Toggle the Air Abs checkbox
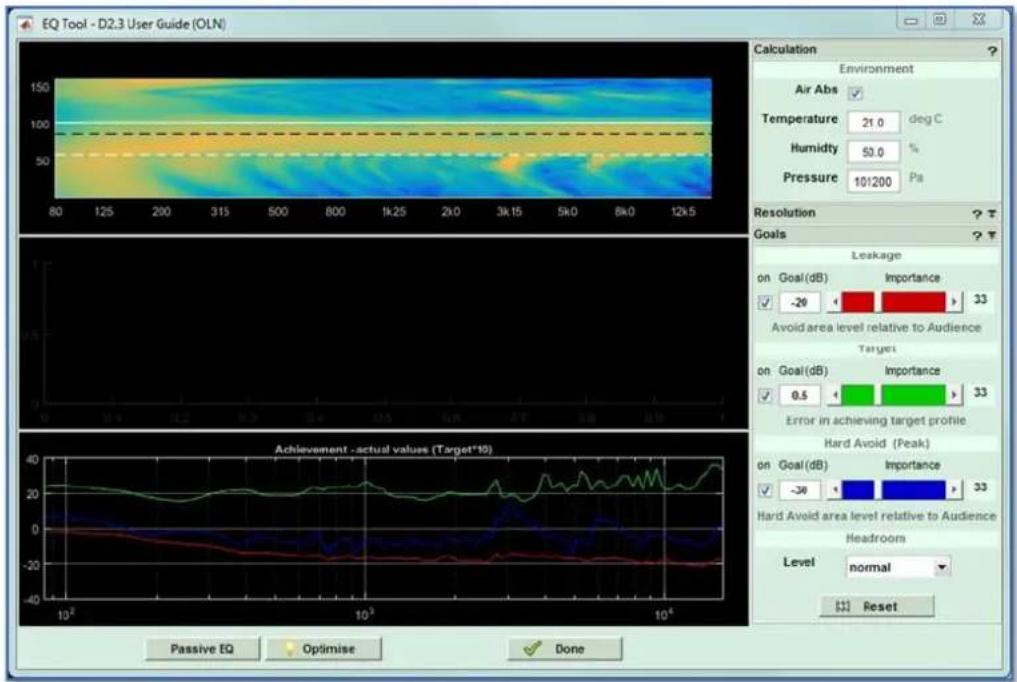Screen dimensions: 1017x682 (x=855, y=93)
